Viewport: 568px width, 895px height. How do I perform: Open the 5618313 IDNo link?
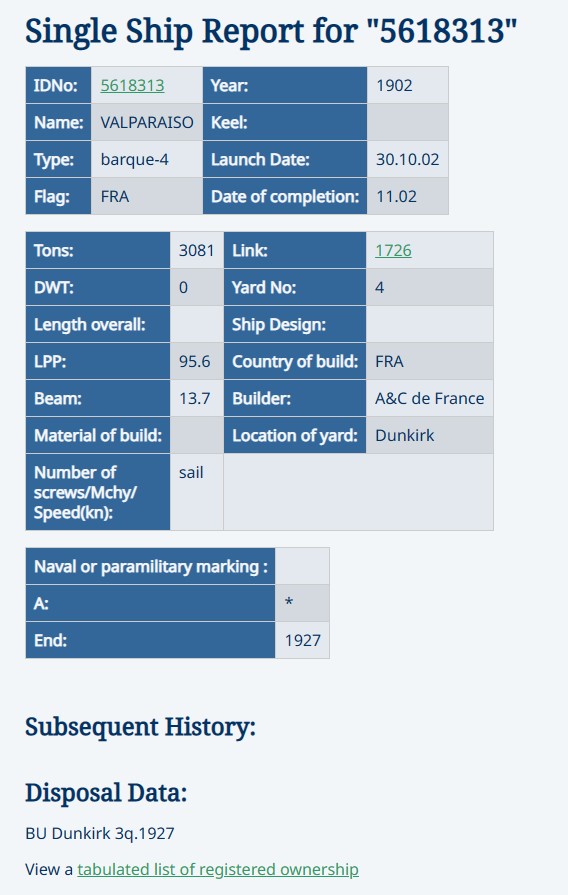132,86
